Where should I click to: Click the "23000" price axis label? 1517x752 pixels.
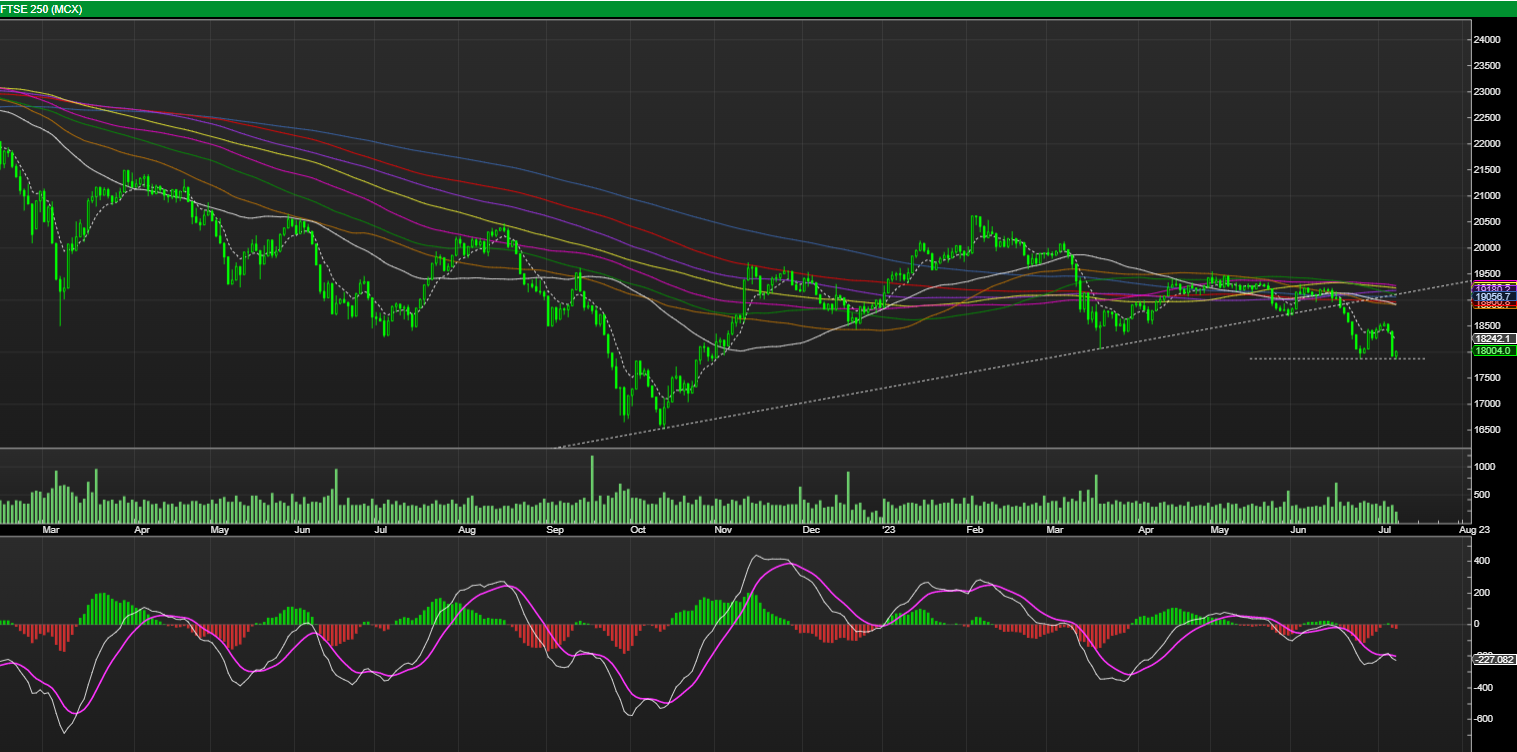[x=1487, y=92]
